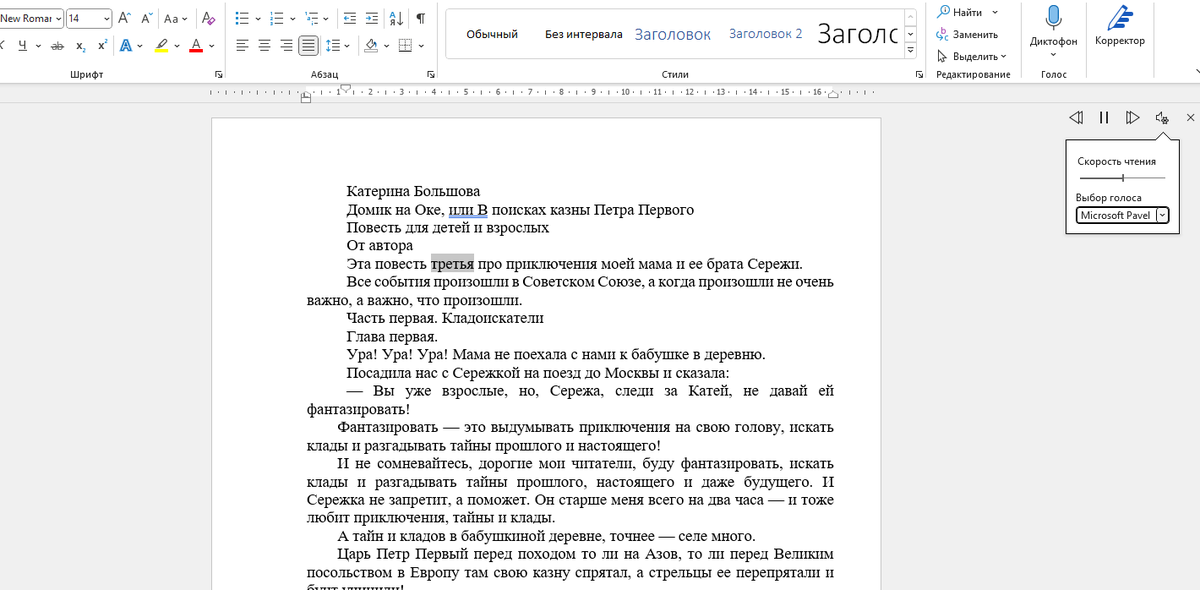Decrease paragraph indent
The height and width of the screenshot is (590, 1200).
click(349, 19)
